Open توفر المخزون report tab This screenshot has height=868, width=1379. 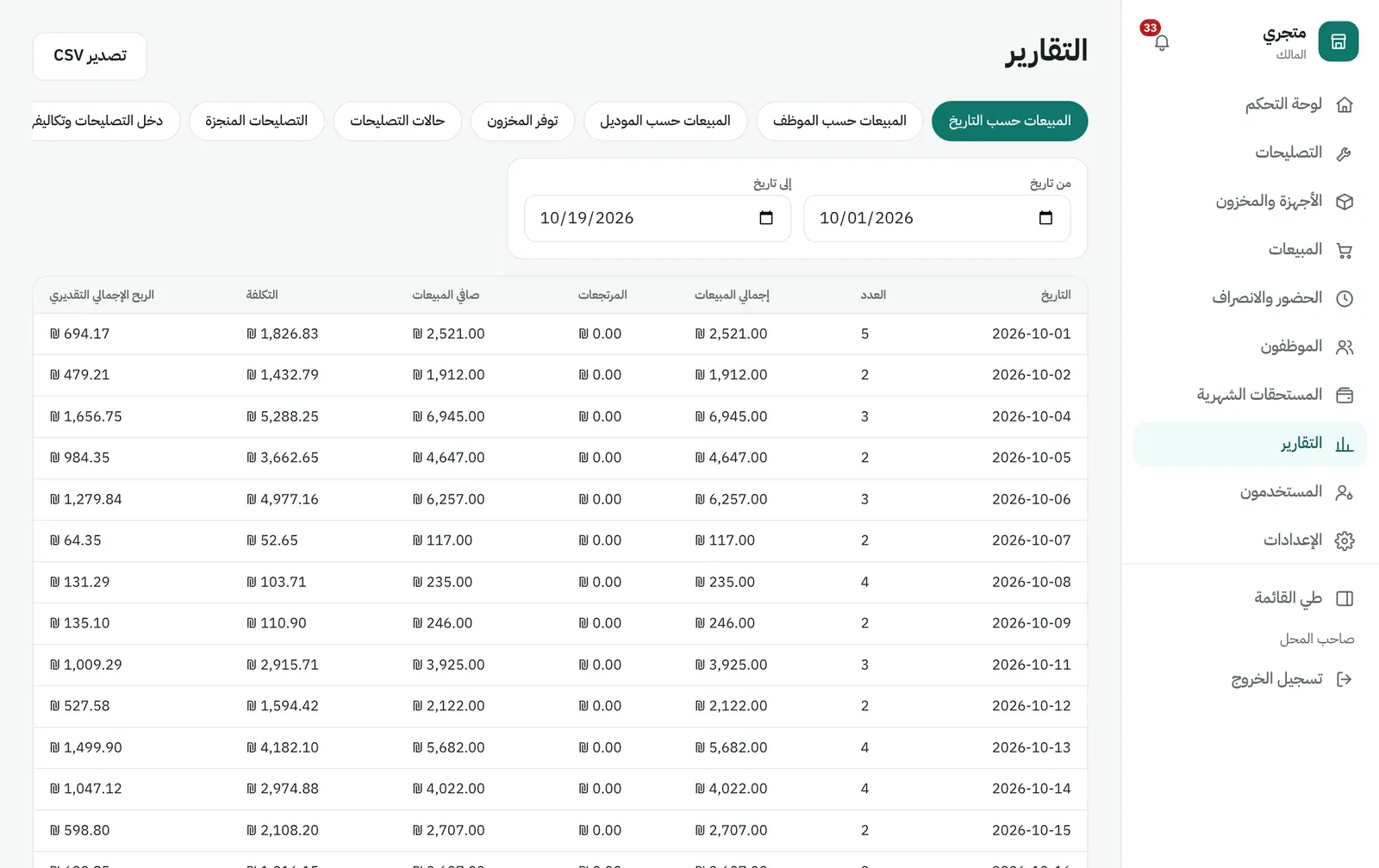[x=522, y=121]
